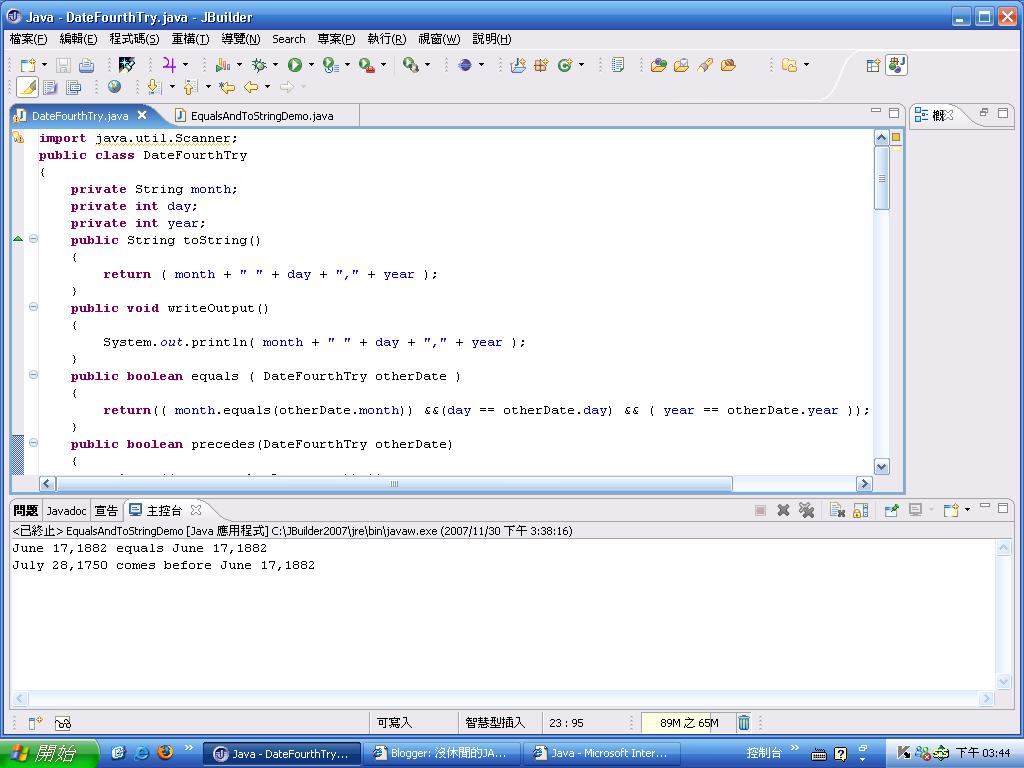Collapse the toString() method fold marker
Viewport: 1024px width, 768px height.
tap(33, 239)
